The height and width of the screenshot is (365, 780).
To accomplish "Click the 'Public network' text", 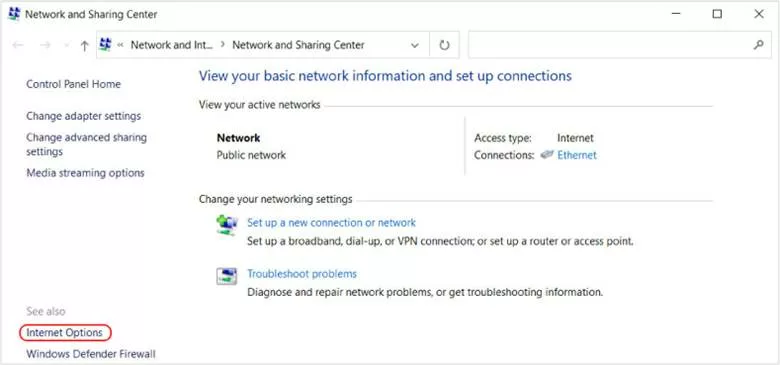I will [x=251, y=155].
